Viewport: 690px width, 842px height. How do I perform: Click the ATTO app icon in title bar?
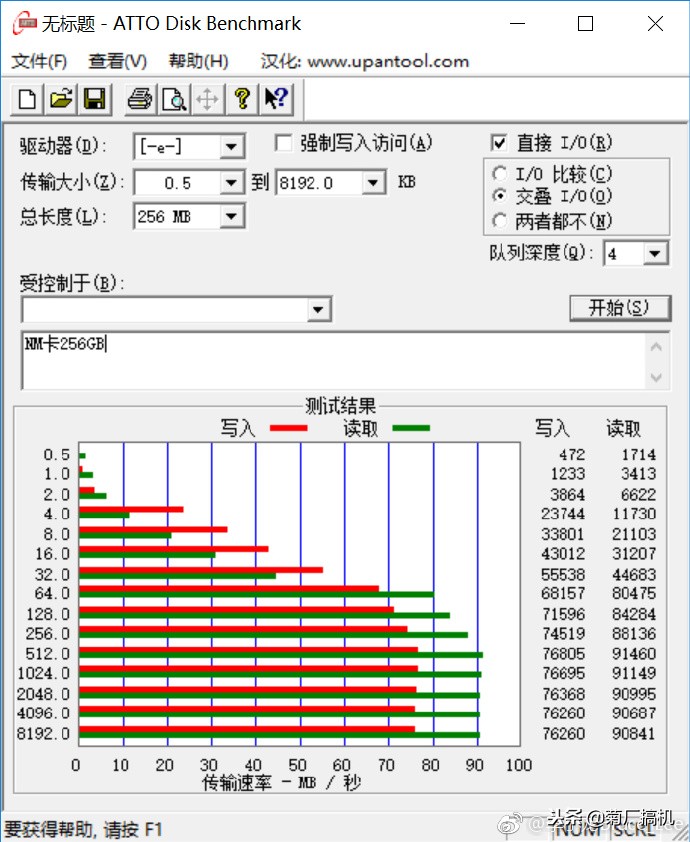[24, 24]
